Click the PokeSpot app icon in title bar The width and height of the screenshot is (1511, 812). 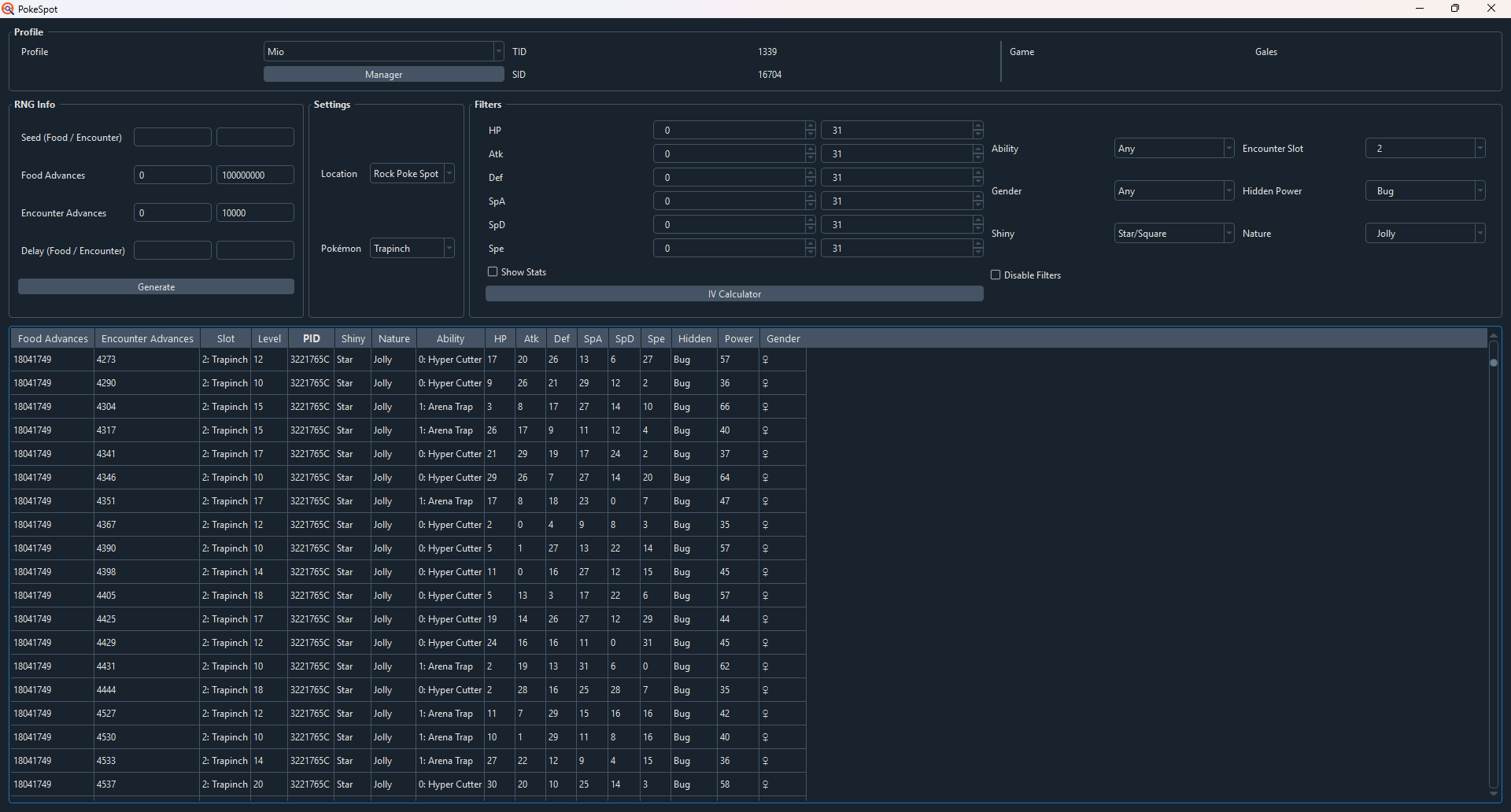(x=8, y=9)
